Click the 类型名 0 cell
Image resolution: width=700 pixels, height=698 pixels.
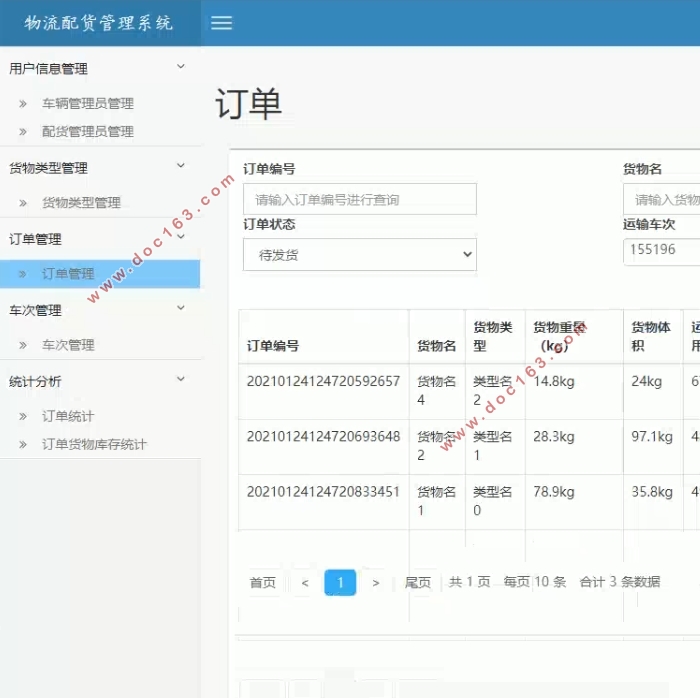[x=493, y=501]
